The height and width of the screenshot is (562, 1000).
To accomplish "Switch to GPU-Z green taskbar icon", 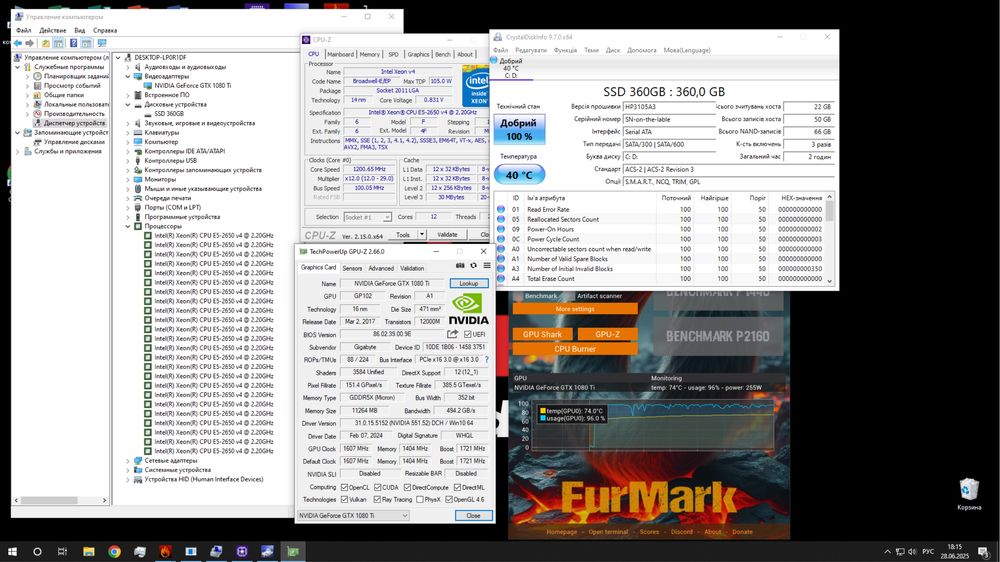I will [x=293, y=552].
